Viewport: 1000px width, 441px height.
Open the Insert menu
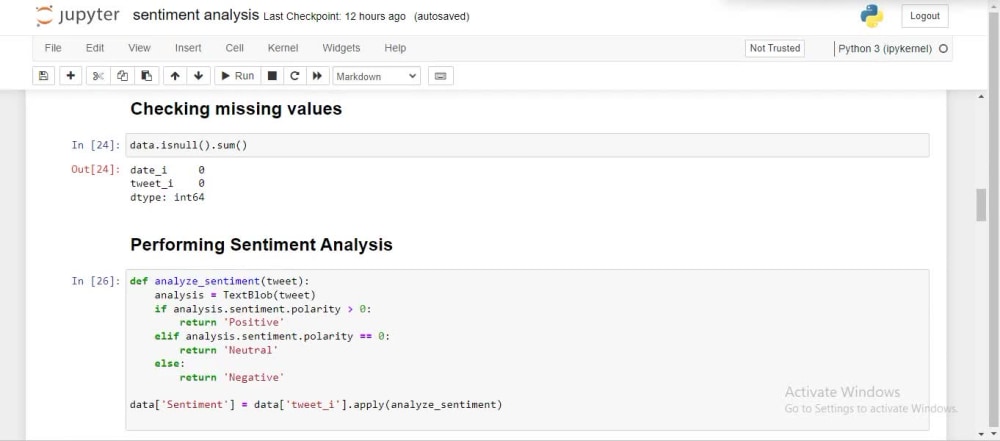click(188, 48)
